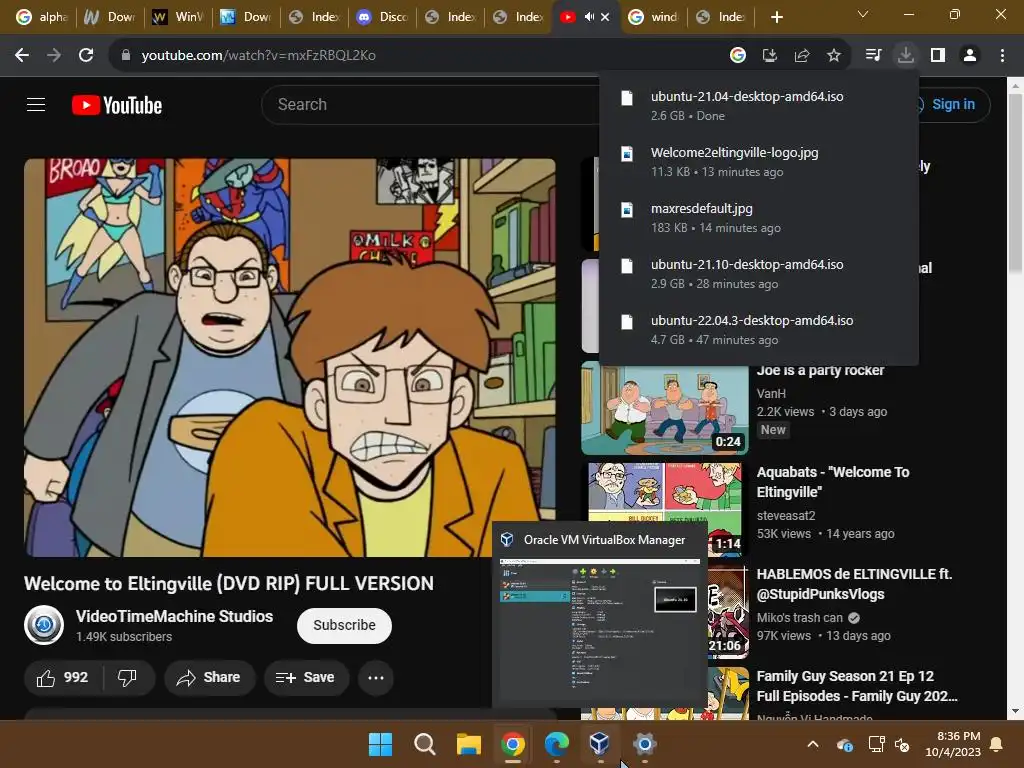Open the Chrome profile icon
Viewport: 1024px width, 768px height.
point(970,56)
